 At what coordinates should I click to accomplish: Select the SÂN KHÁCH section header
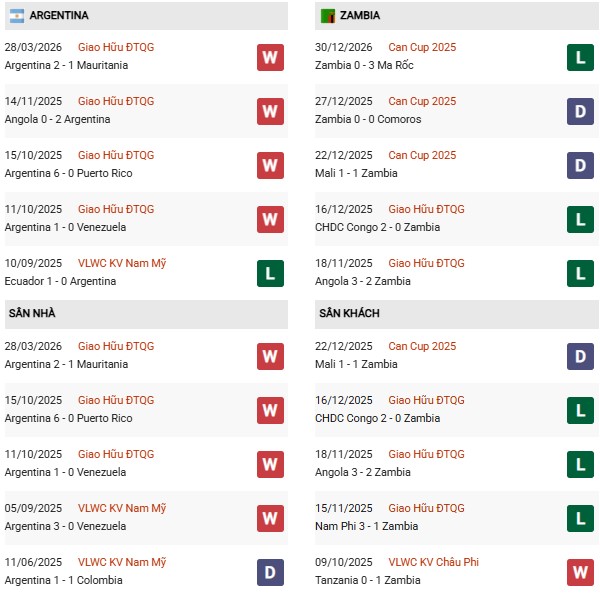click(349, 314)
